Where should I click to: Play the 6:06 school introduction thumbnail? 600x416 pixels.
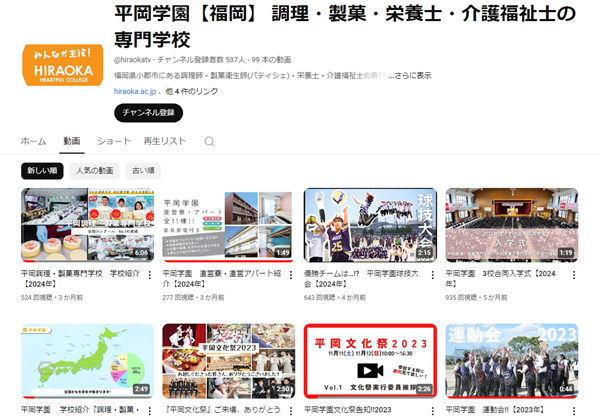pos(88,225)
